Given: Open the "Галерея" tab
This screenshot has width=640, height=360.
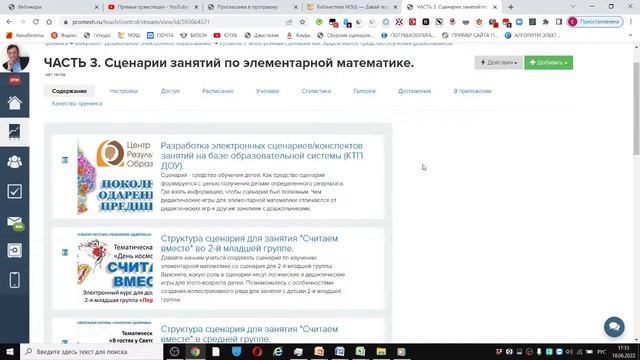Looking at the screenshot, I should (364, 91).
